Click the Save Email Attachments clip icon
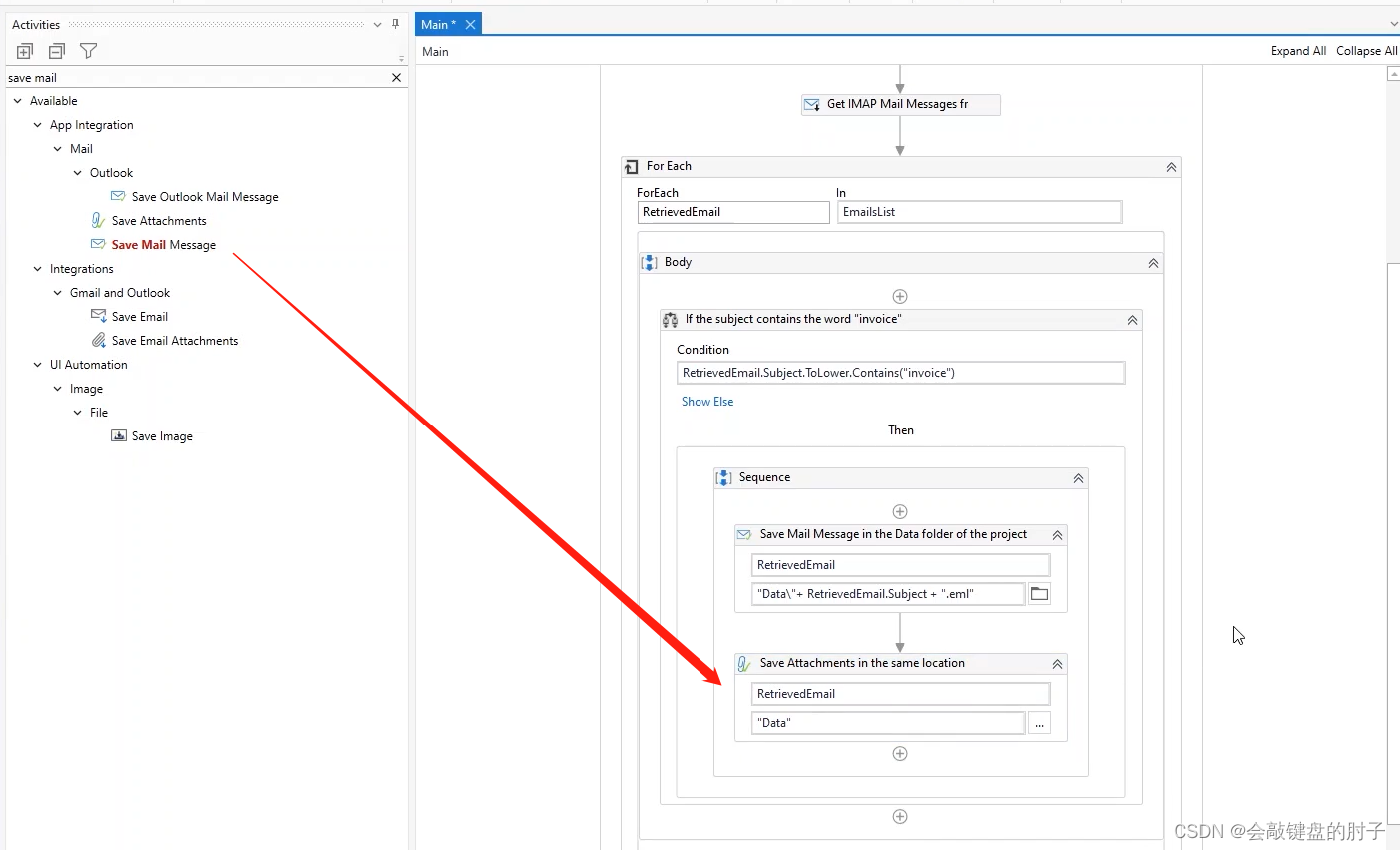The image size is (1400, 850). pyautogui.click(x=98, y=340)
